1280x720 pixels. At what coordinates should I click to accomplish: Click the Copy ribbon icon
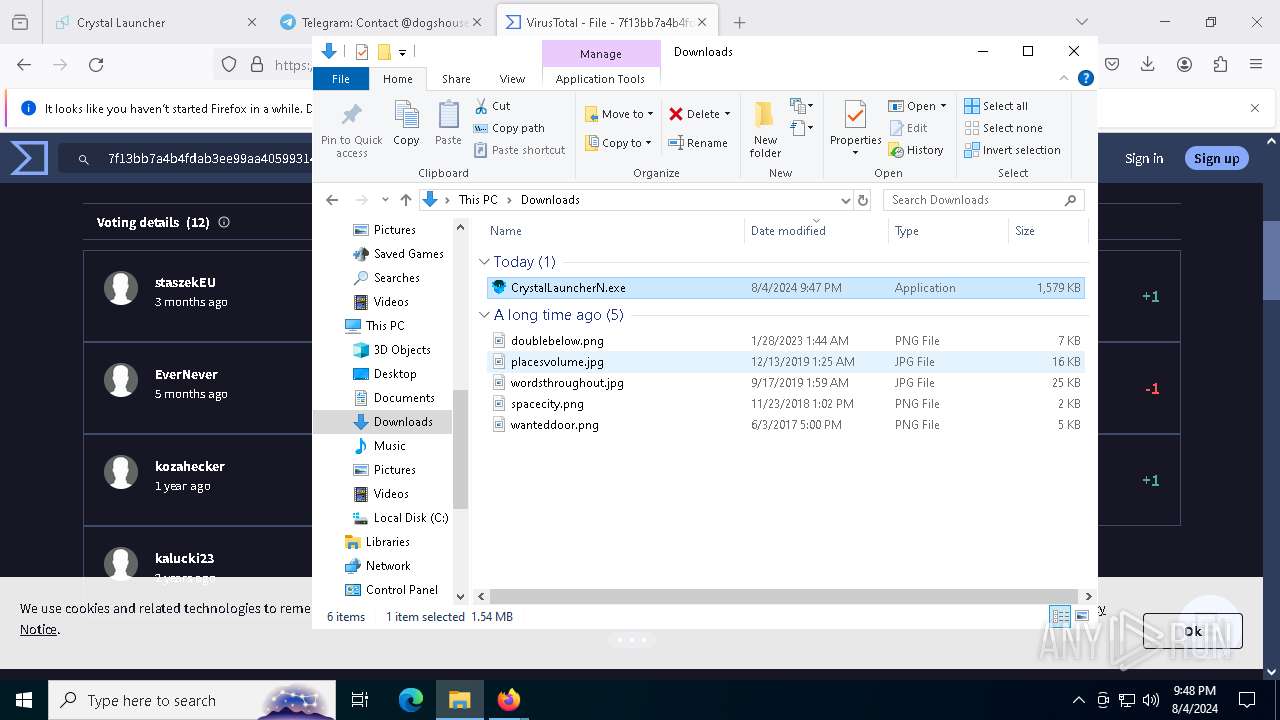(406, 114)
